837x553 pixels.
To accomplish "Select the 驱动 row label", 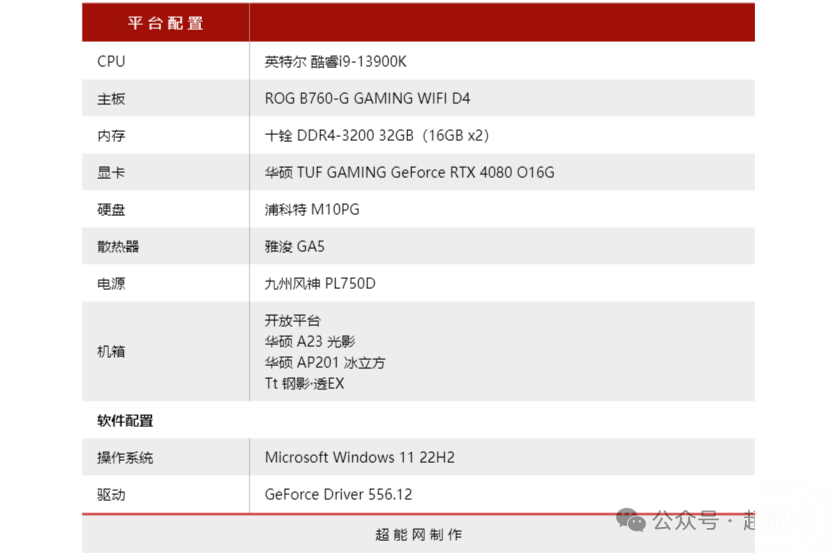I will [111, 495].
